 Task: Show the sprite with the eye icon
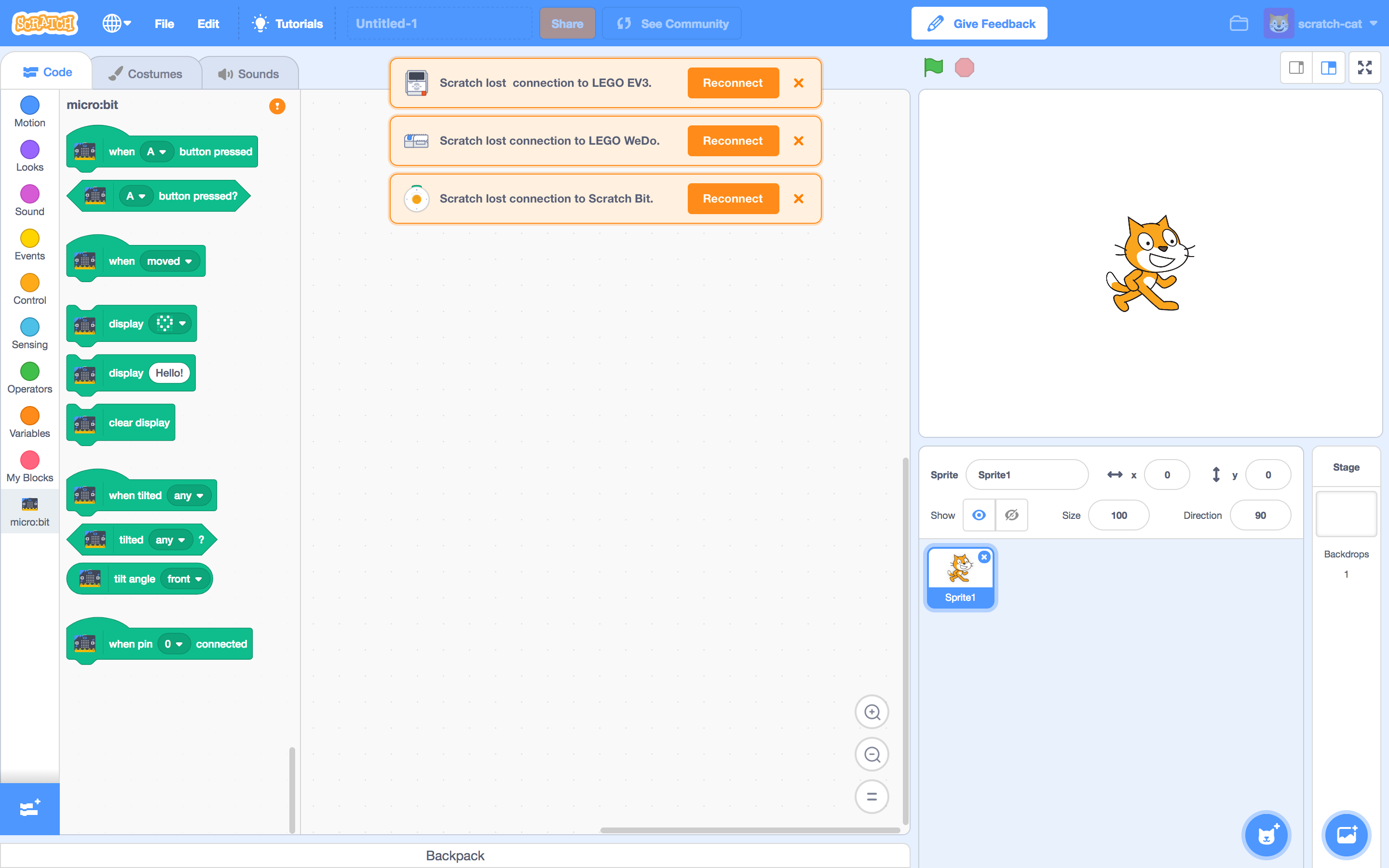[979, 515]
